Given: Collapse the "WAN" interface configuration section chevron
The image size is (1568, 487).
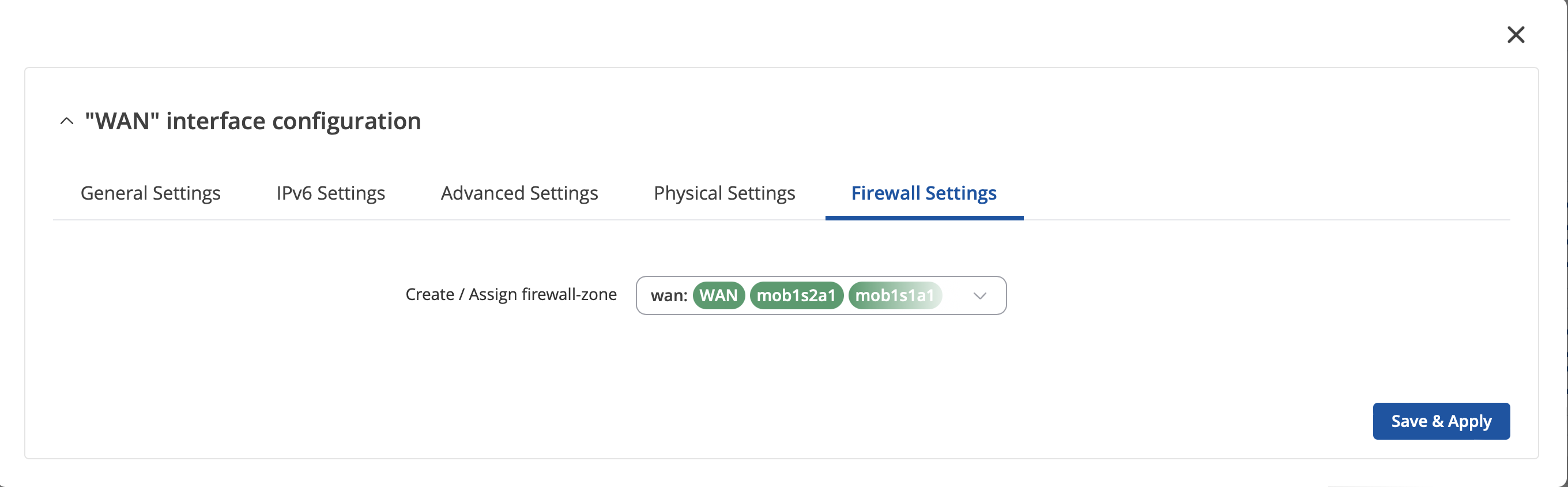Looking at the screenshot, I should [x=67, y=121].
